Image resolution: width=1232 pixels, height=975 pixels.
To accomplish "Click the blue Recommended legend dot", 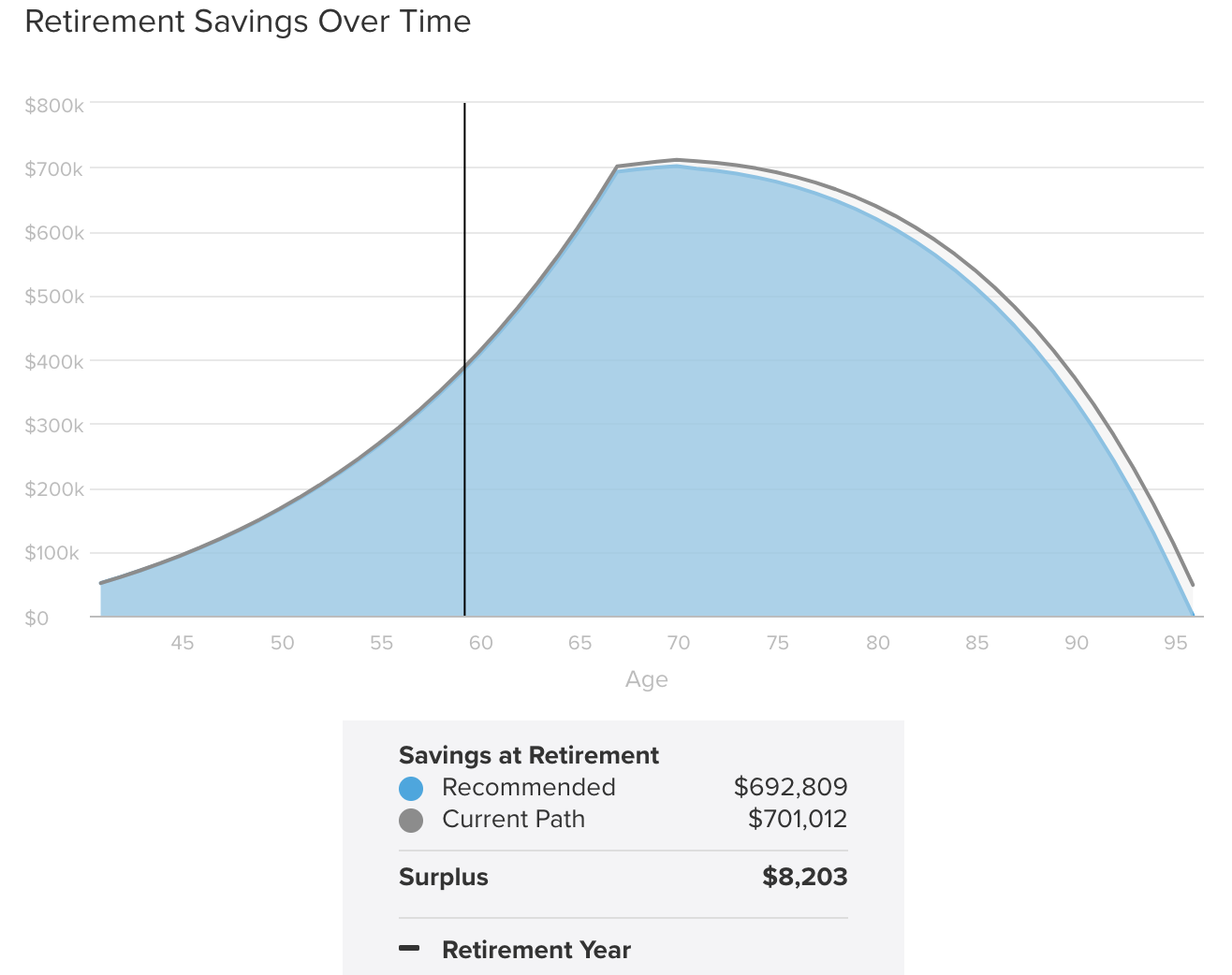I will tap(411, 788).
